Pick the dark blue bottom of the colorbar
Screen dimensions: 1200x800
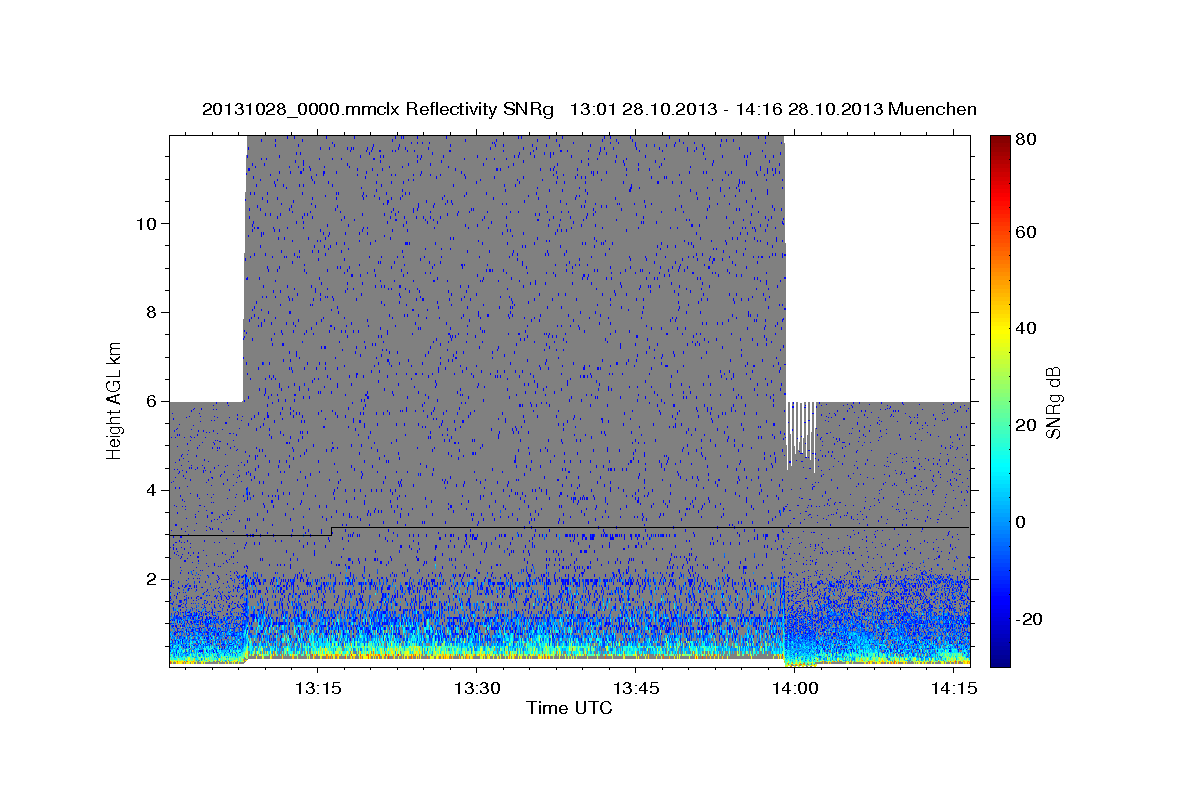point(999,660)
